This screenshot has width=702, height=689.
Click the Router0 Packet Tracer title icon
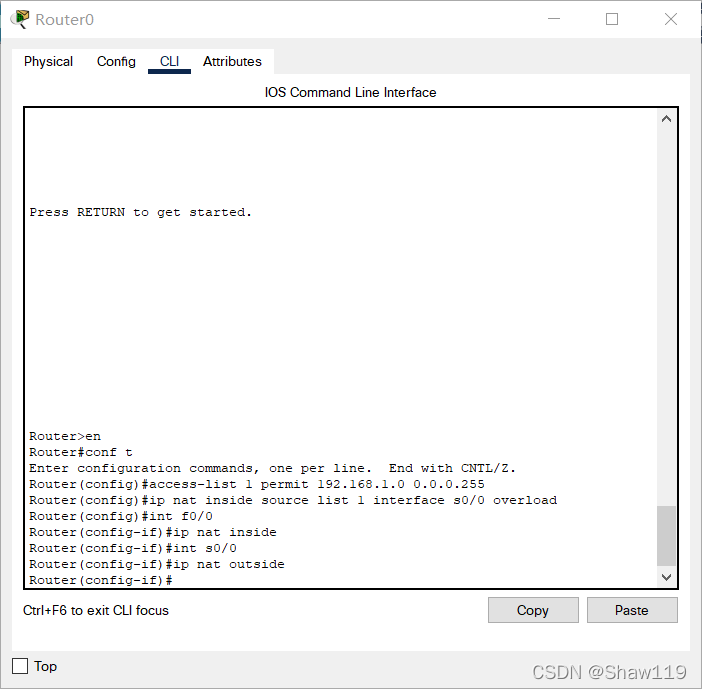[x=20, y=19]
